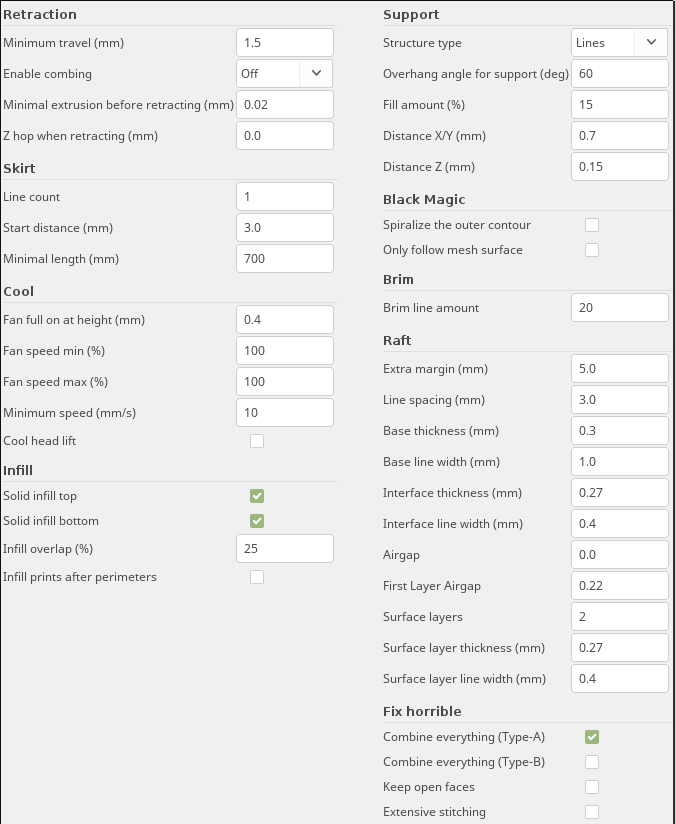Enable Spiralize the outer contour
This screenshot has height=824, width=676.
[x=592, y=225]
